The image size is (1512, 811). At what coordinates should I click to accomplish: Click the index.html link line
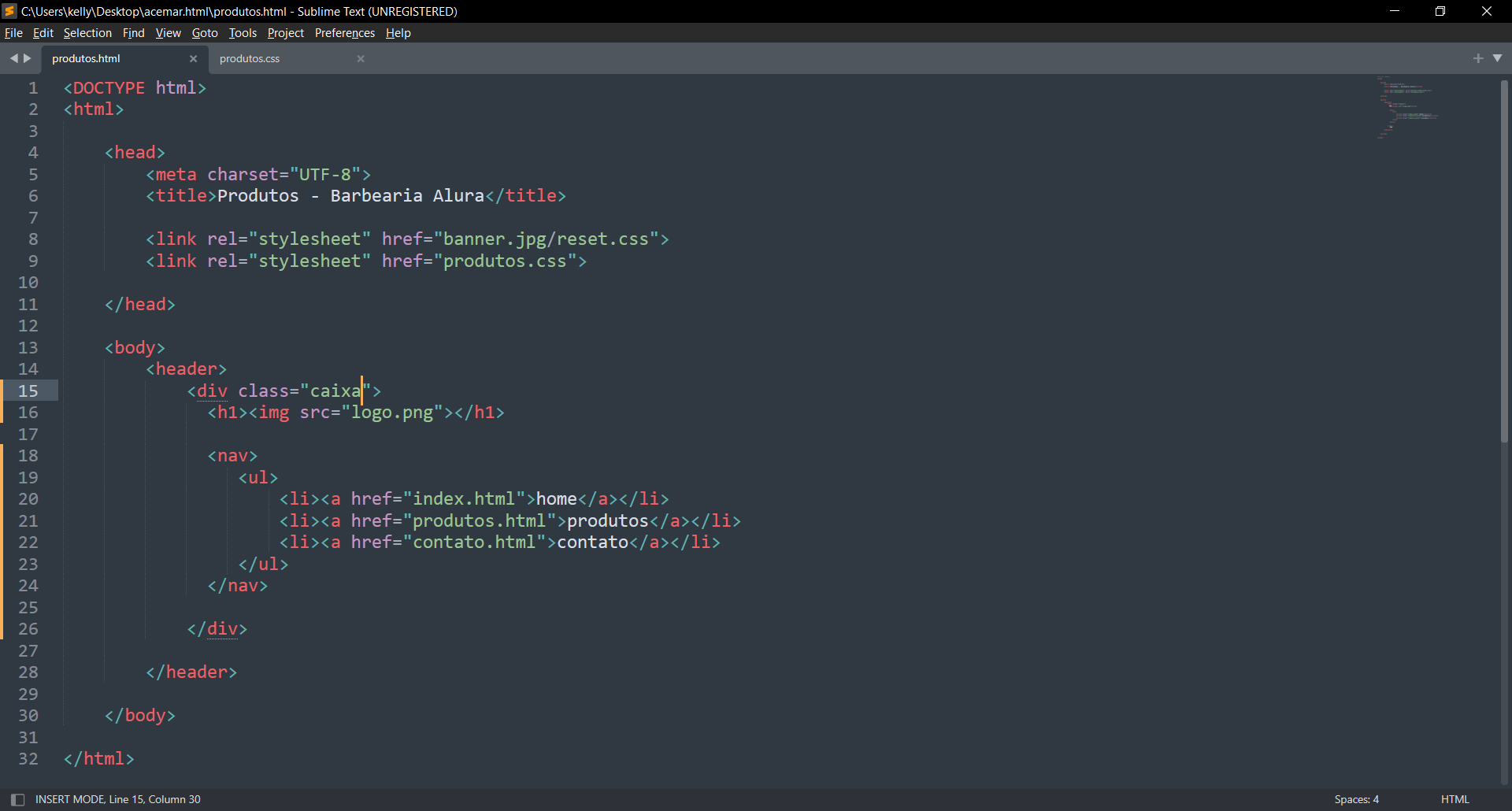[x=474, y=499]
